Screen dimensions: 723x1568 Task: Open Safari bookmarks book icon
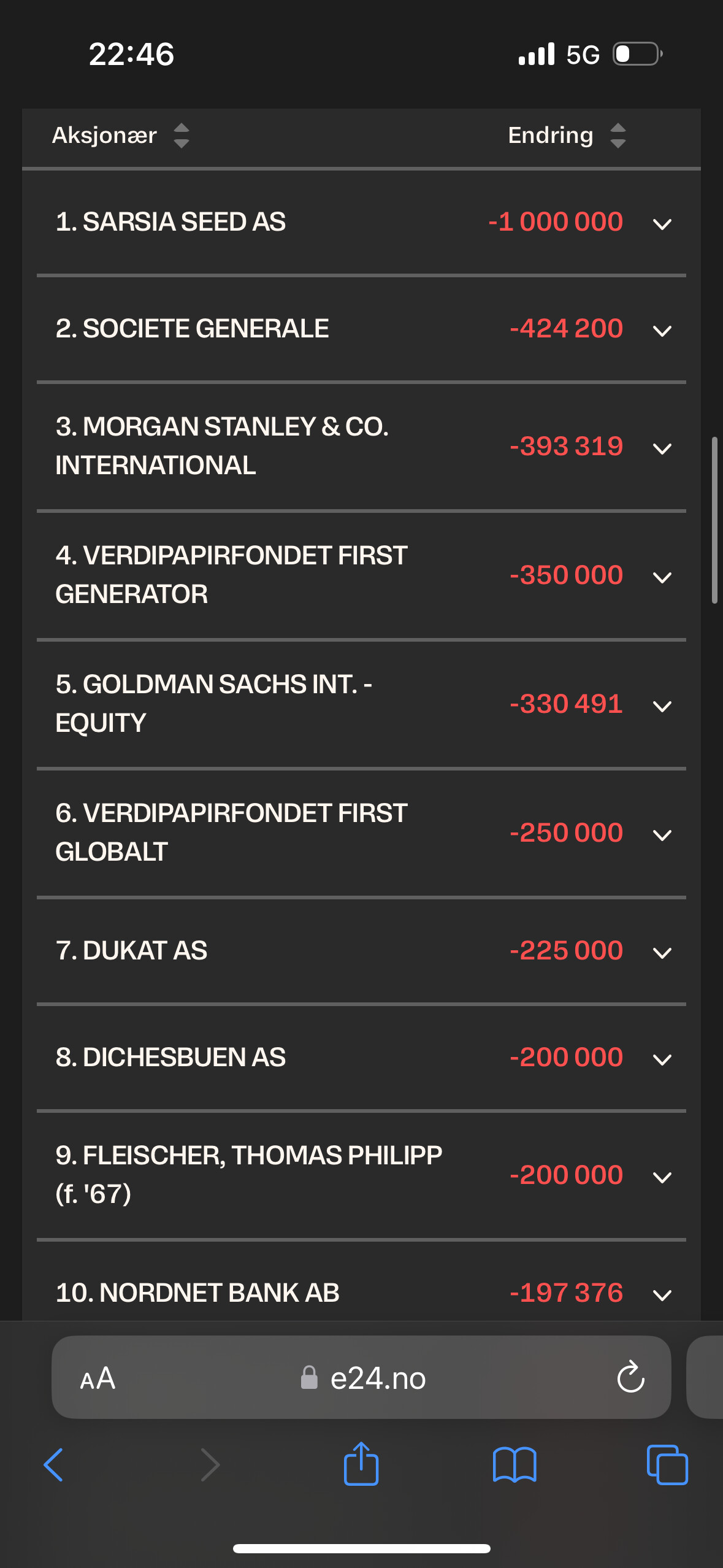point(515,1465)
